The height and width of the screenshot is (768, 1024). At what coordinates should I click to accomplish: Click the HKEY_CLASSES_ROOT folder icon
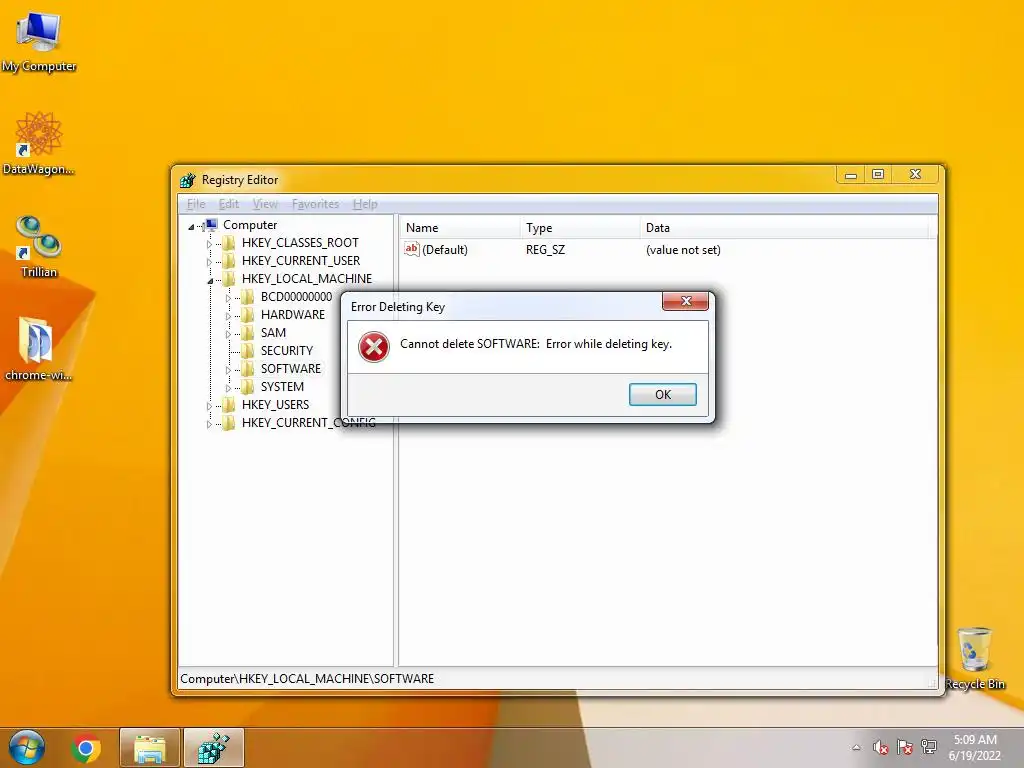point(229,243)
